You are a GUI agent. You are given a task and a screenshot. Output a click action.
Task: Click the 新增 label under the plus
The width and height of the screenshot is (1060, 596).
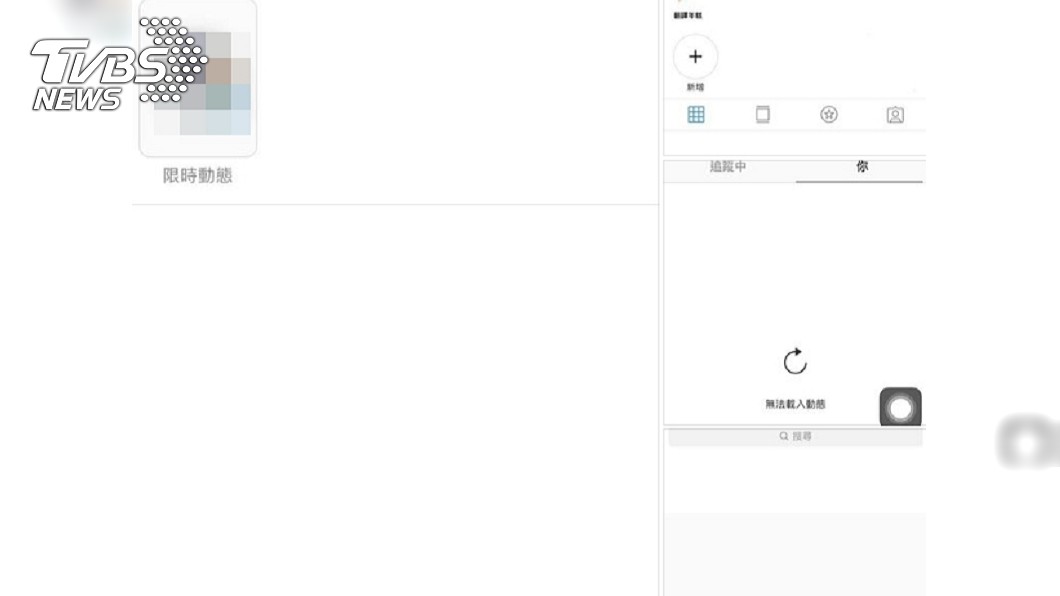(695, 87)
